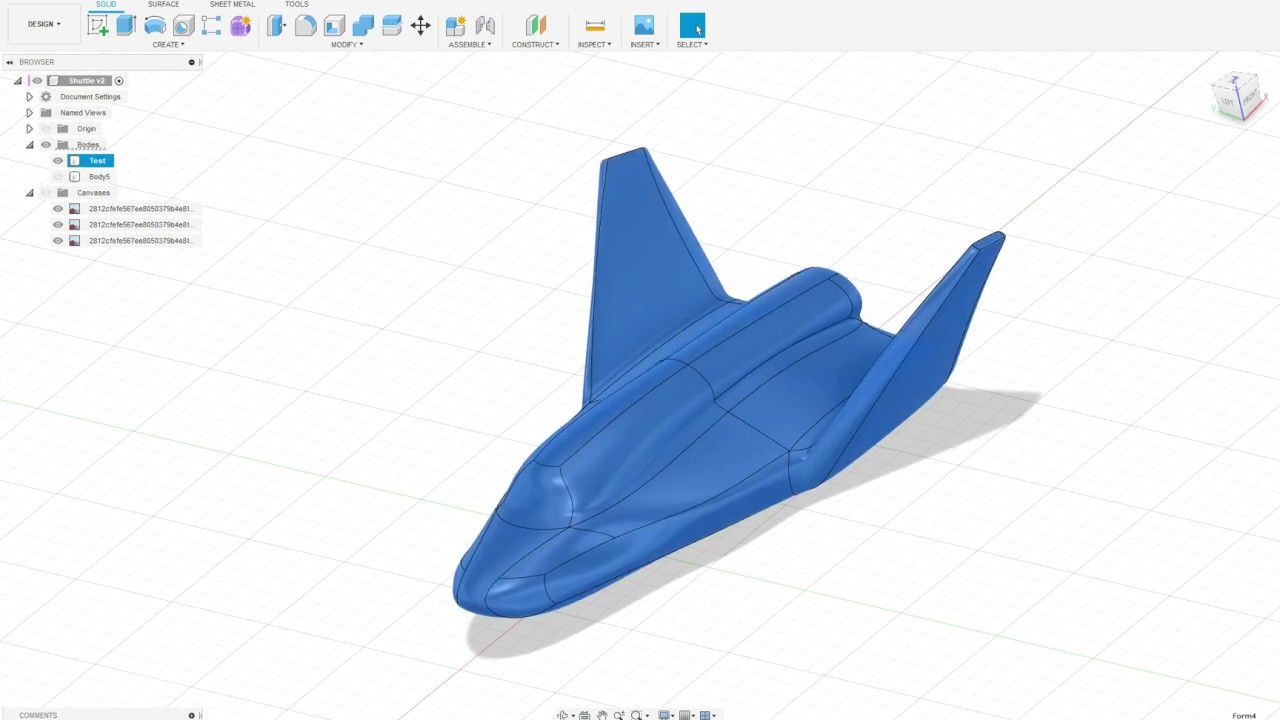
Task: Switch to the SHEET METAL tab
Action: (x=232, y=4)
